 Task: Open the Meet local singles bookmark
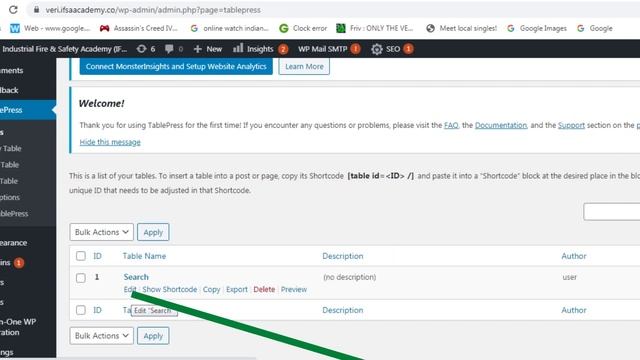coord(461,28)
